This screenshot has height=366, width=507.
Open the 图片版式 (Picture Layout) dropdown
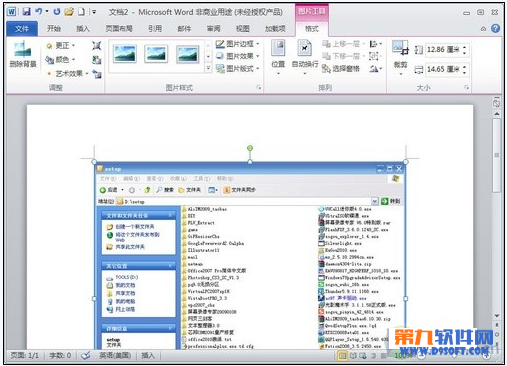(x=237, y=69)
